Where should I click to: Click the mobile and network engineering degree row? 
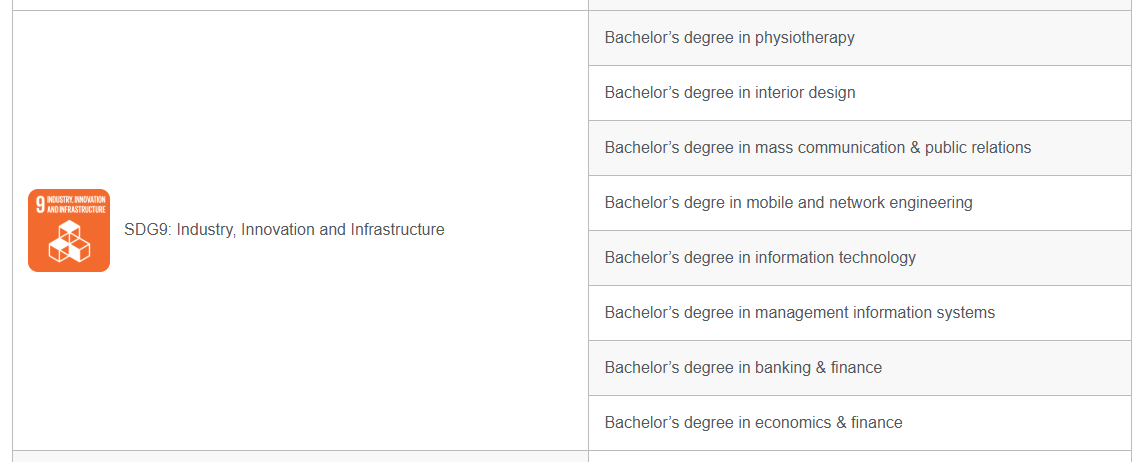(x=788, y=203)
